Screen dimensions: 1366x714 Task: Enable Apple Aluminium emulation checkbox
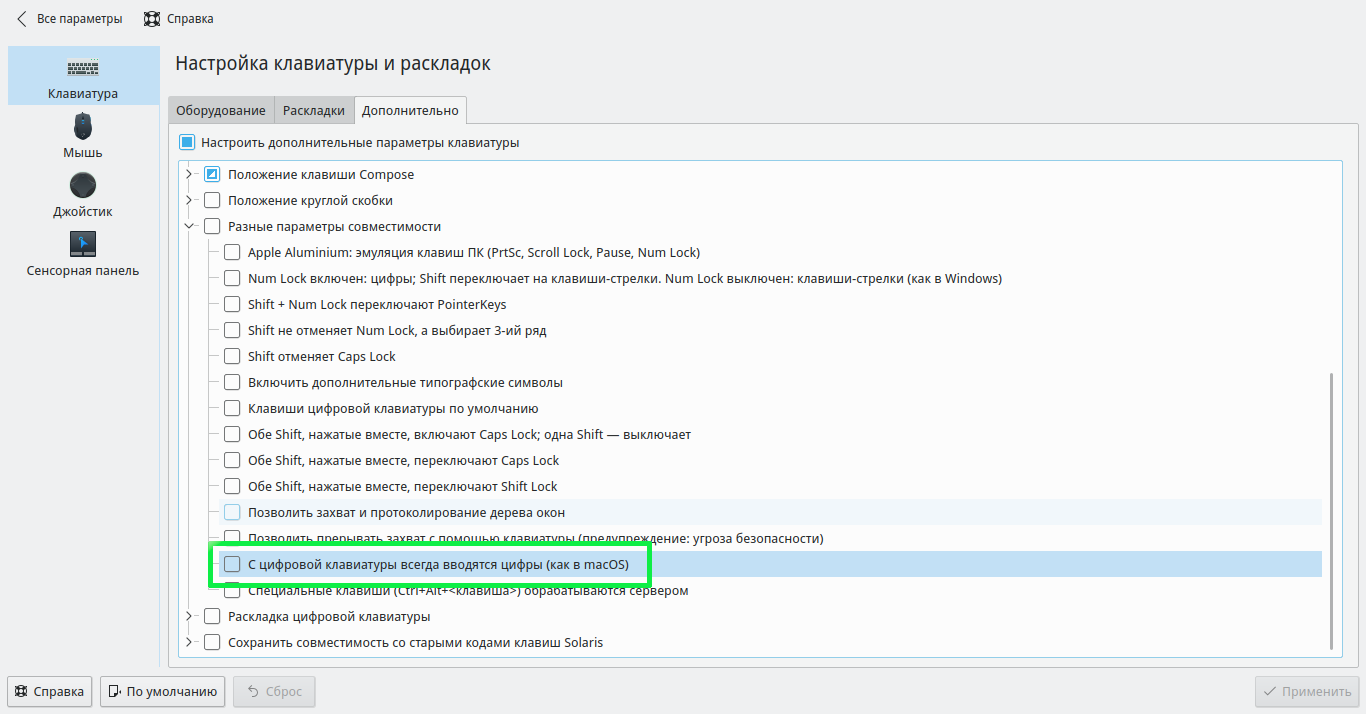232,253
